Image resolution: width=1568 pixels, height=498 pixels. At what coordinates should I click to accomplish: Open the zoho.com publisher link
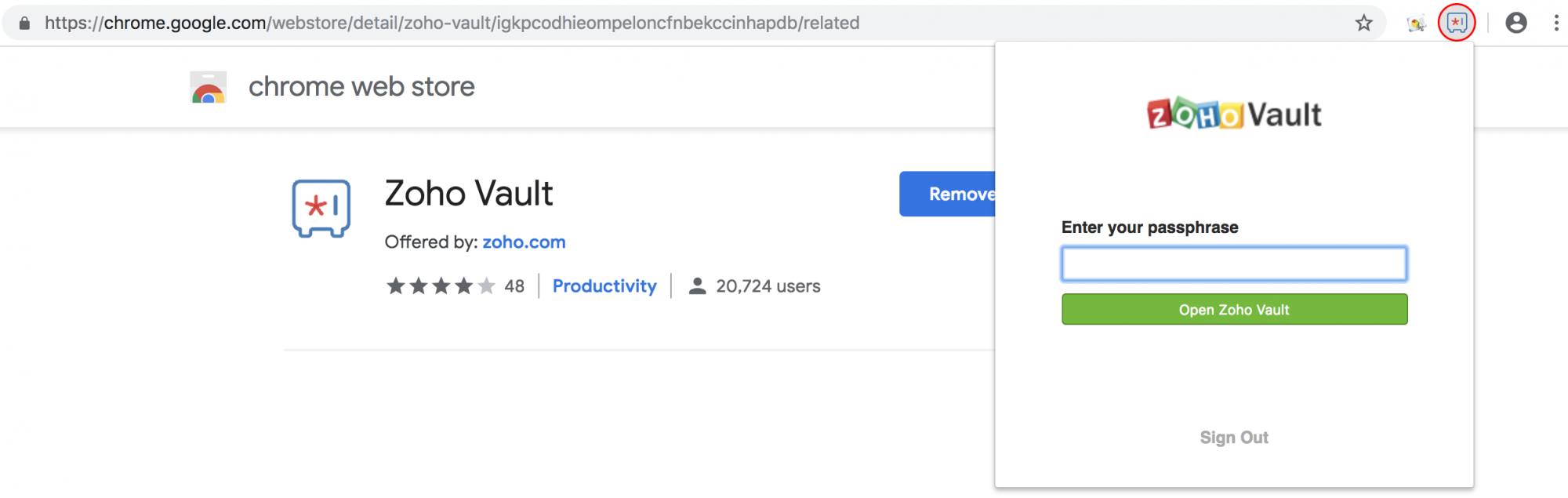point(524,242)
